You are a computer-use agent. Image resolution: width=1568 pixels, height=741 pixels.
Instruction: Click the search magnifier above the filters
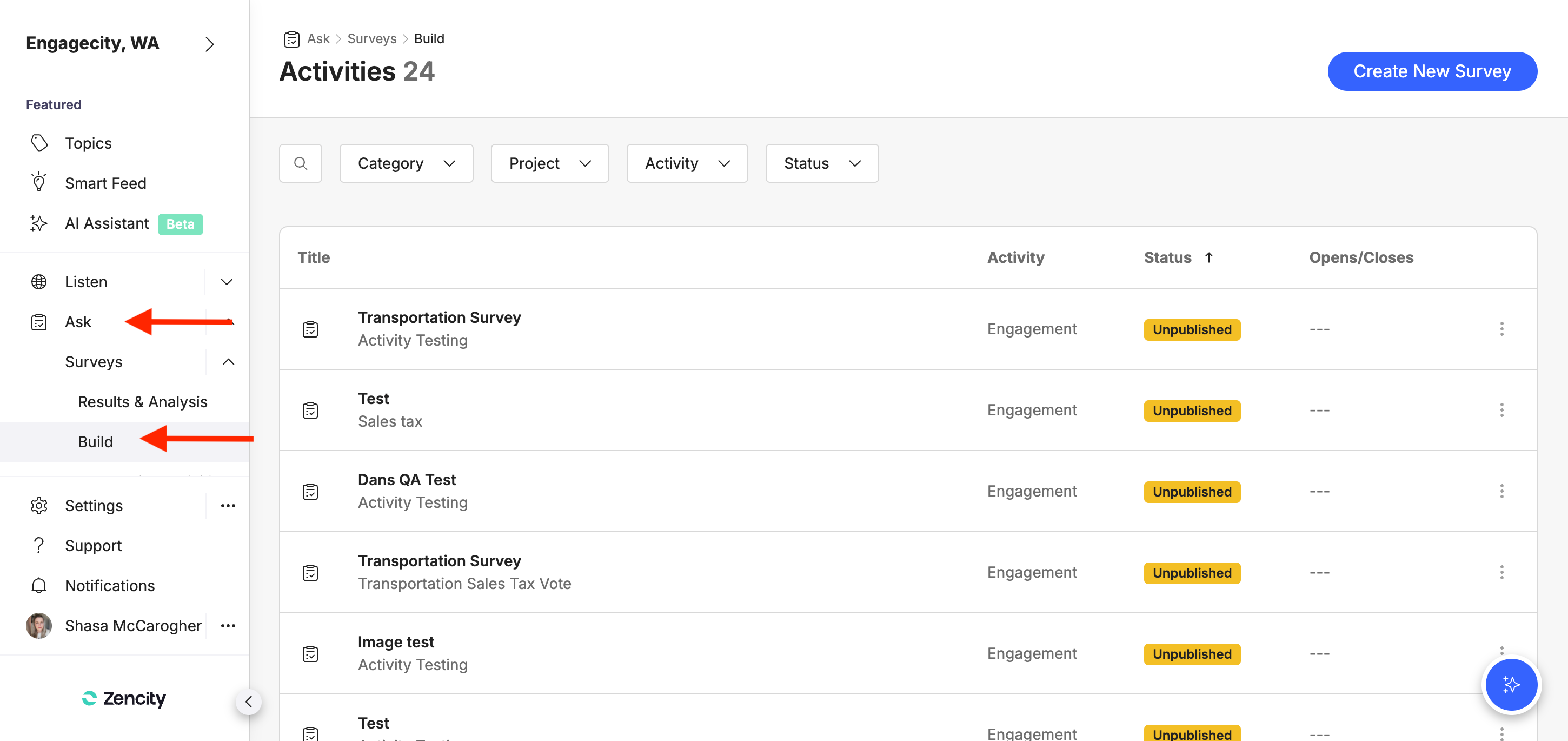[300, 163]
